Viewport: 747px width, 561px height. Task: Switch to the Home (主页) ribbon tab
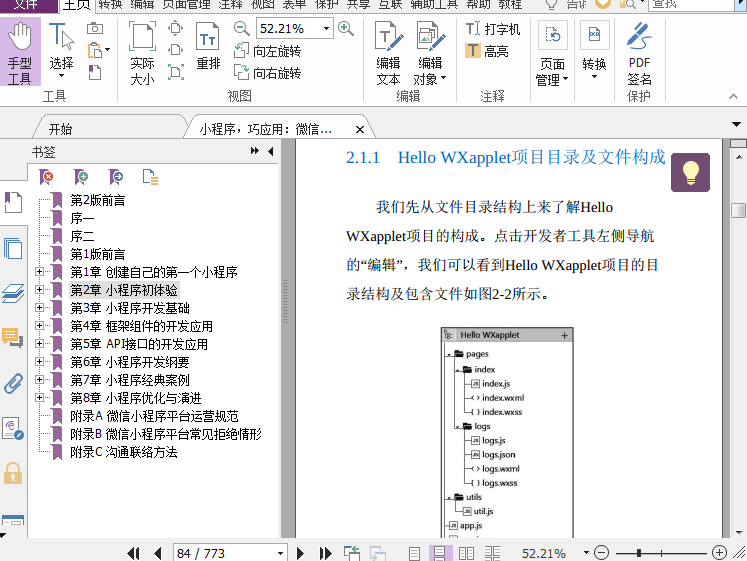[77, 5]
